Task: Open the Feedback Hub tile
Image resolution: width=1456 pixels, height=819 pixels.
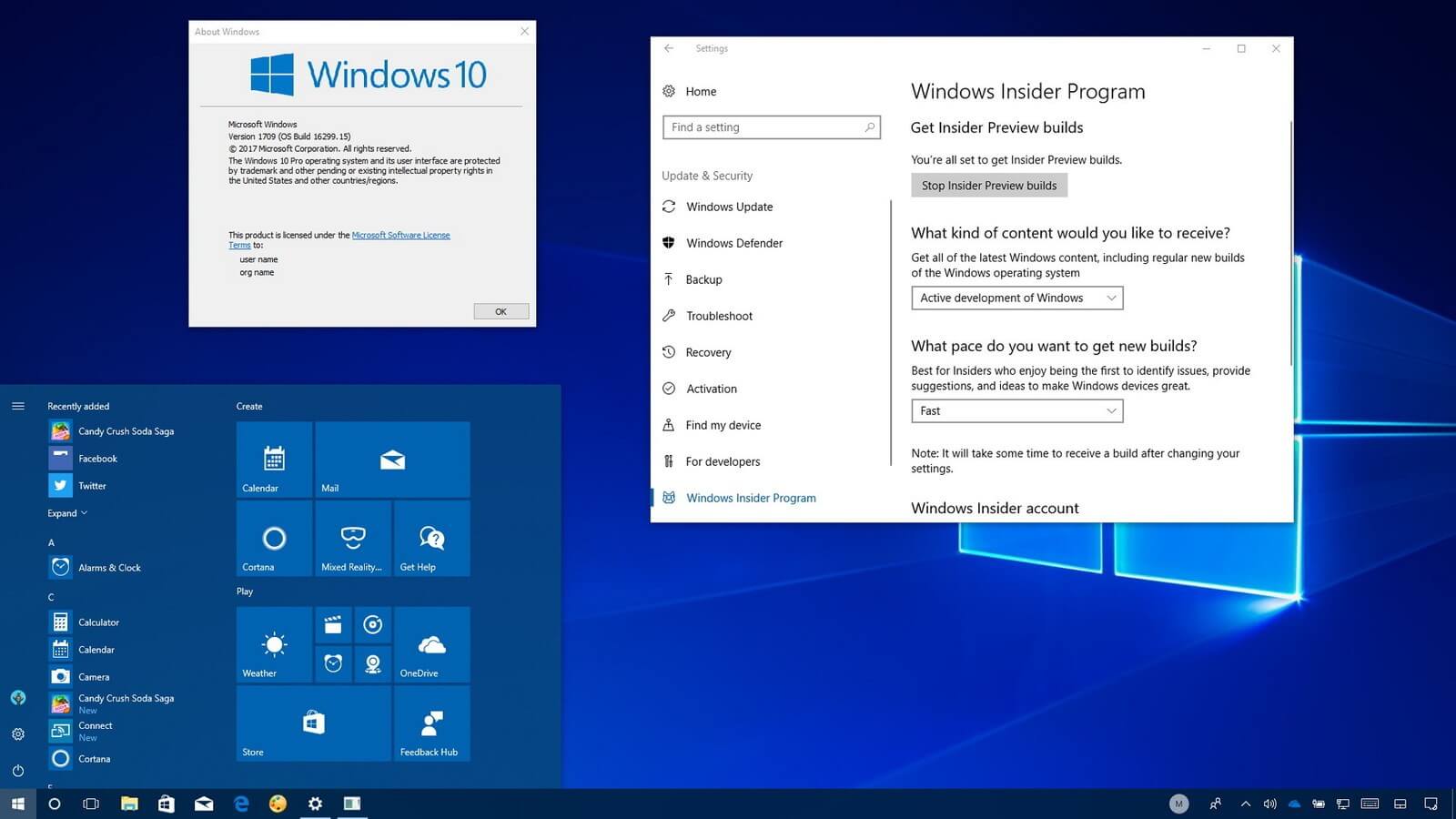Action: (431, 723)
